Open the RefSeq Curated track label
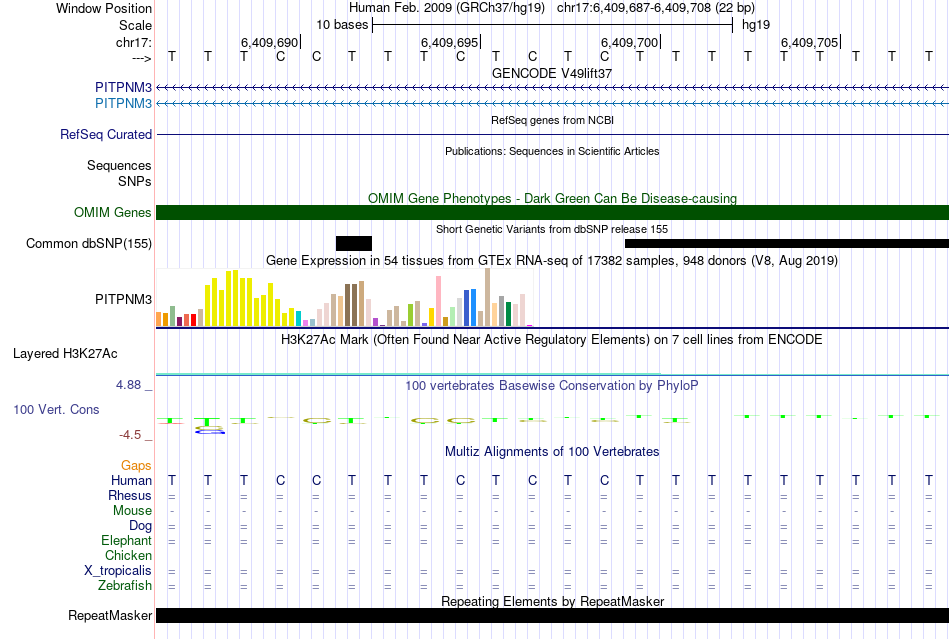Screen dimensions: 950x639 106,134
